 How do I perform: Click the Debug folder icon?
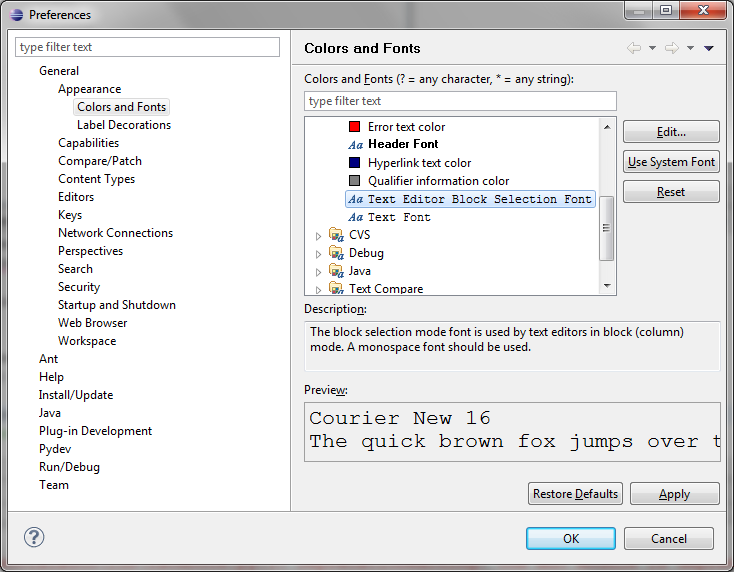pos(336,252)
